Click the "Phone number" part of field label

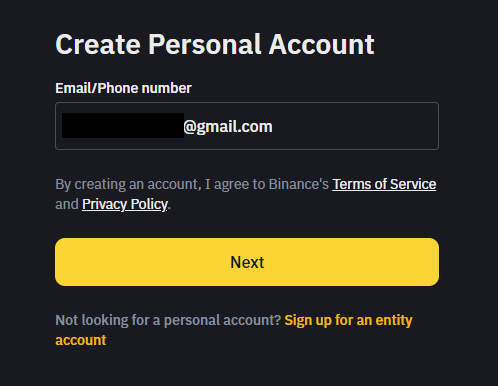tap(145, 88)
